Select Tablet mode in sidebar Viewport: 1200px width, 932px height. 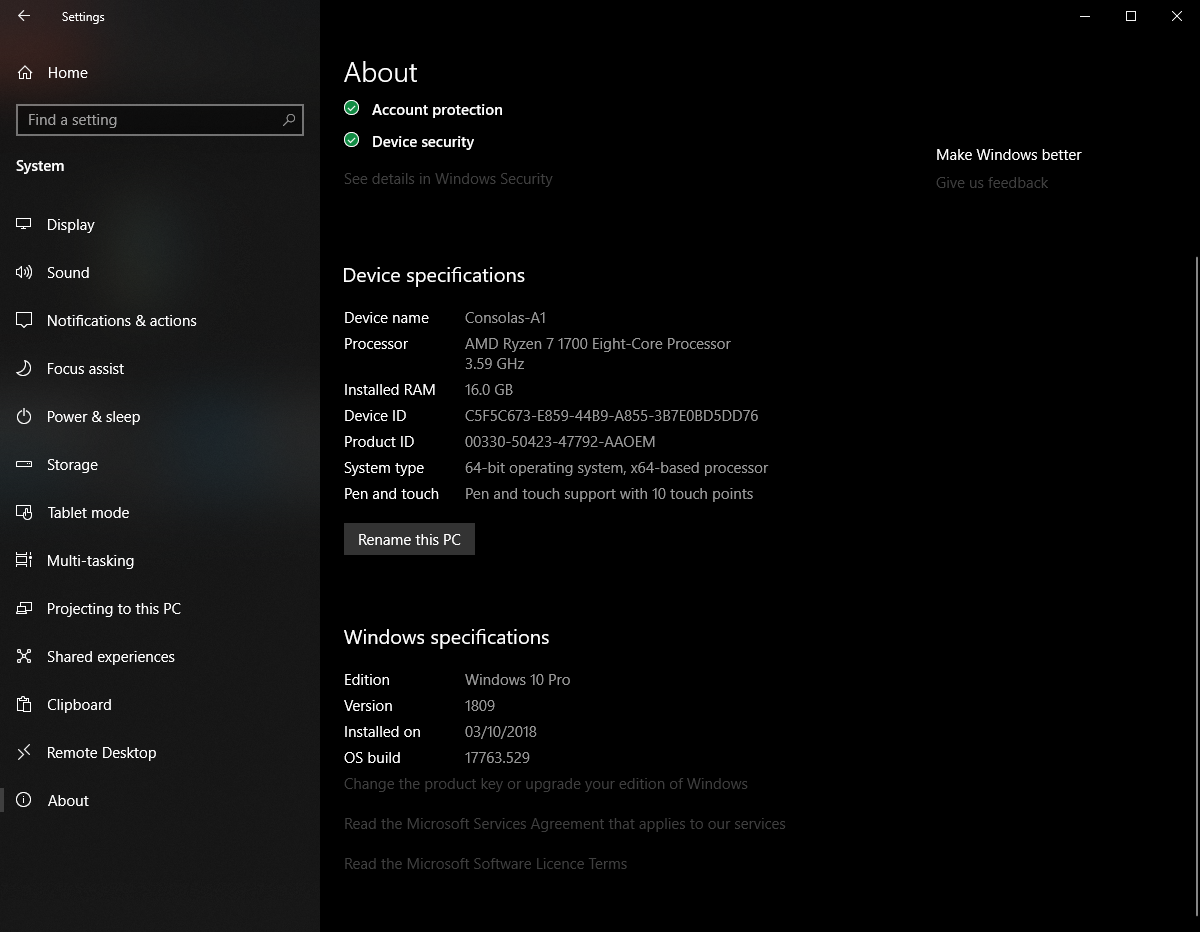160,513
